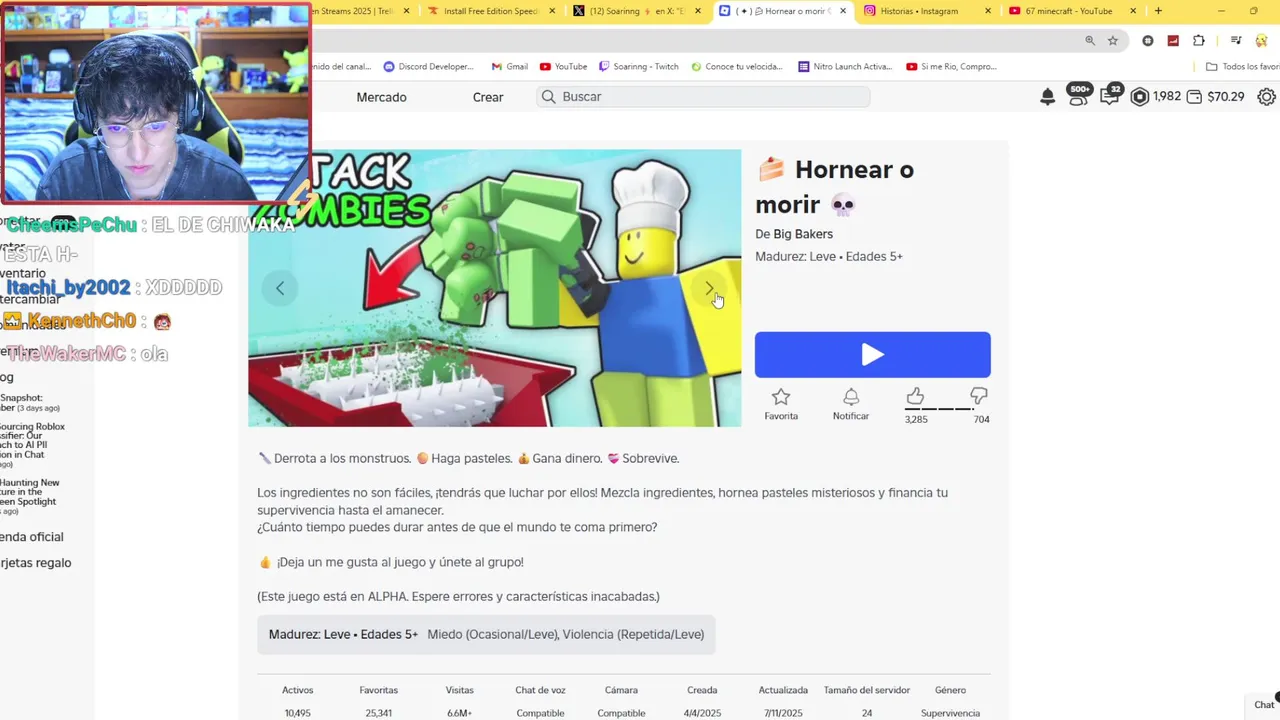Click the dark round extension icon
The height and width of the screenshot is (720, 1280).
(x=1148, y=41)
